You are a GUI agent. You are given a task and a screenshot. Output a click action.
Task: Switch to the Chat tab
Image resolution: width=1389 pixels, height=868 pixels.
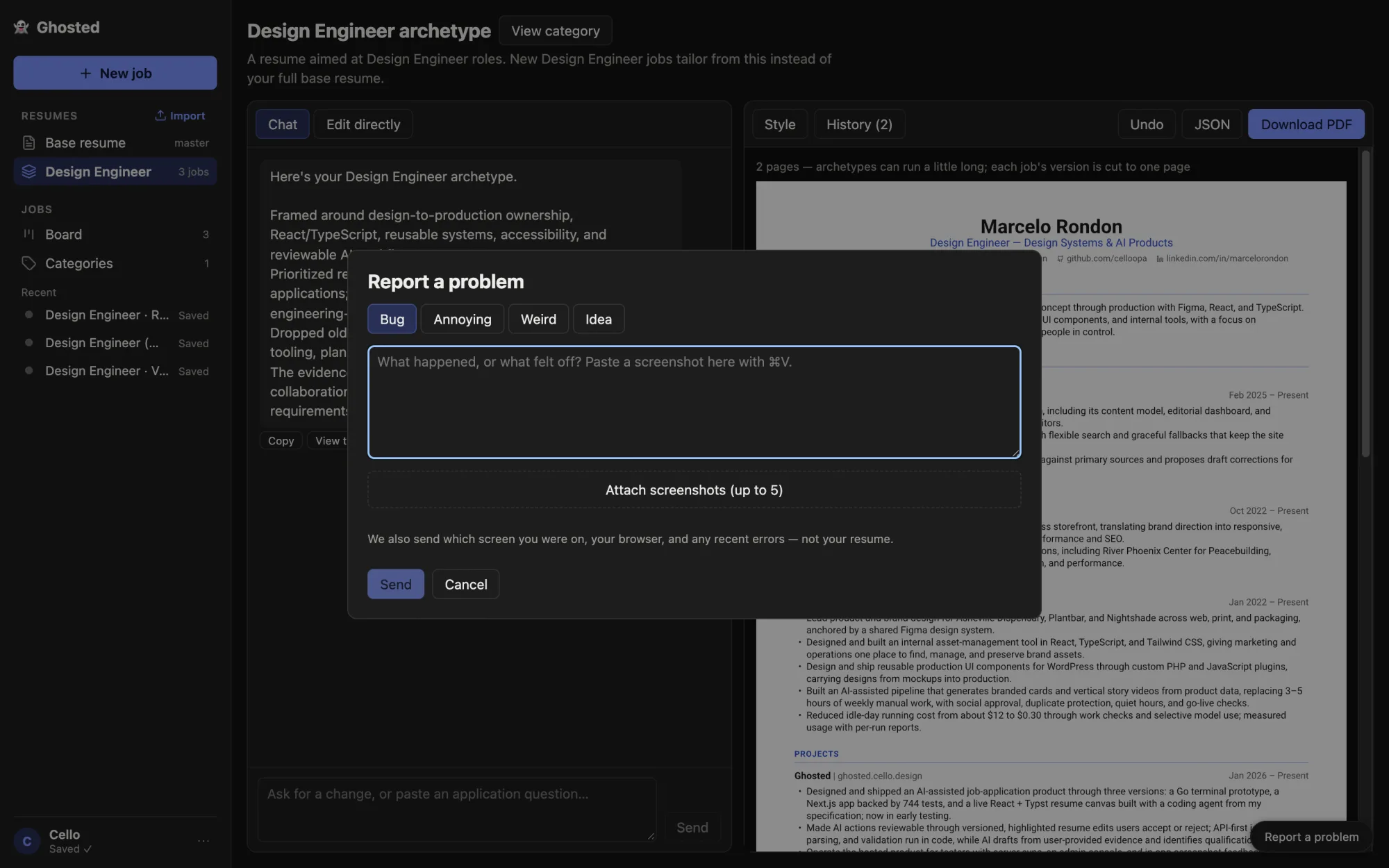283,124
